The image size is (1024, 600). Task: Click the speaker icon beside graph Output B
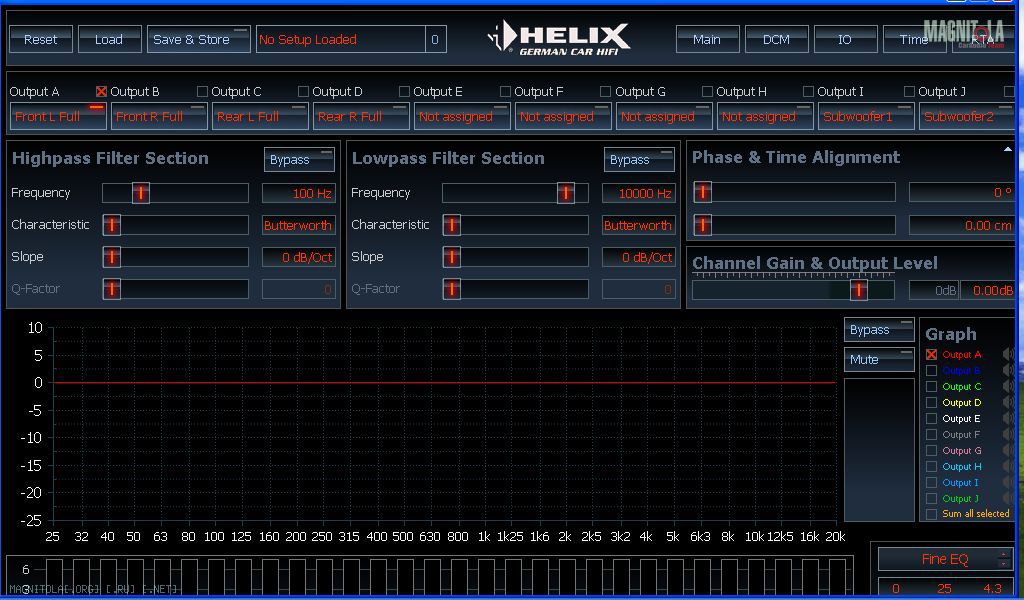tap(1008, 370)
